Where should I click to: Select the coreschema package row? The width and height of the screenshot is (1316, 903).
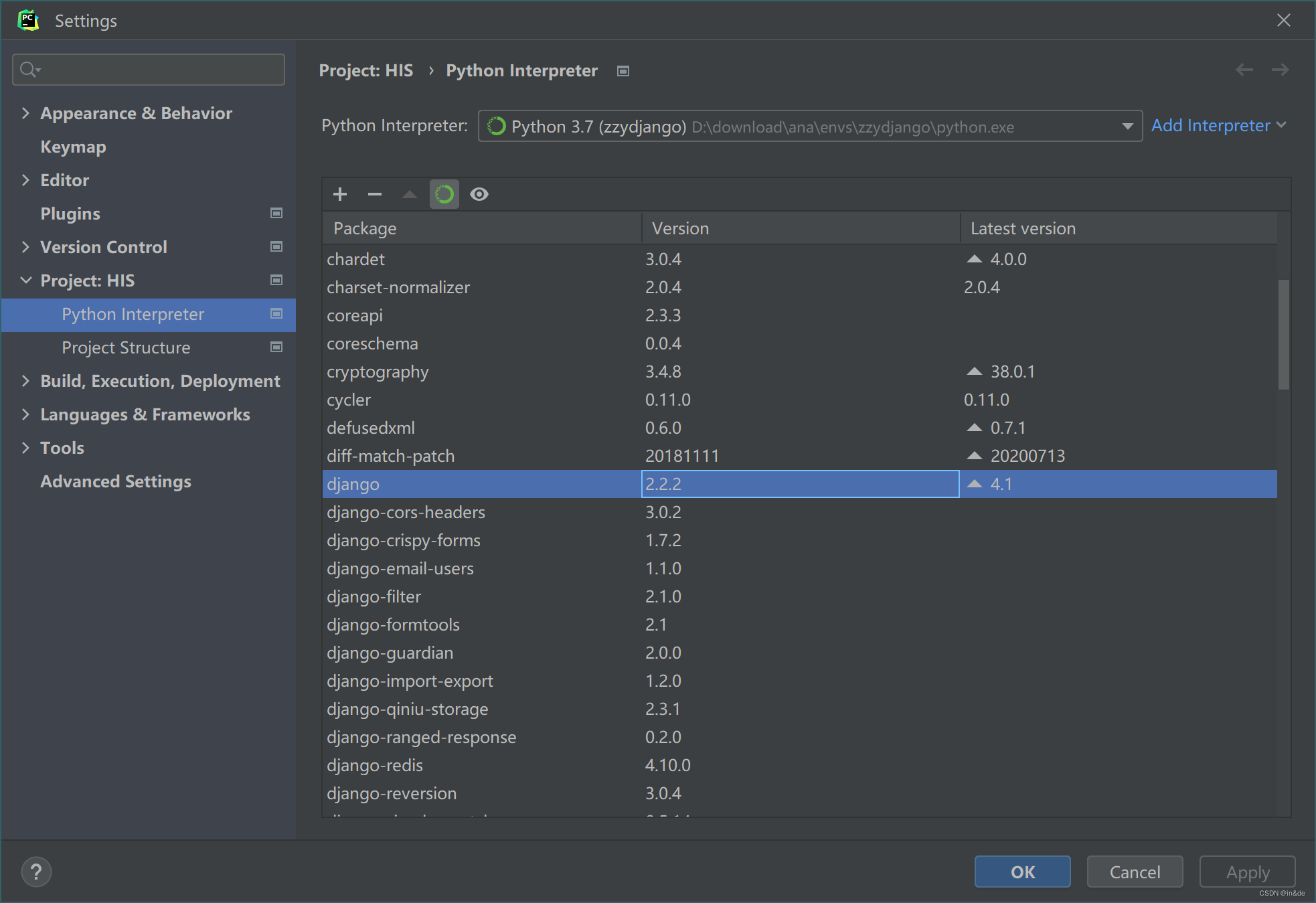click(800, 343)
